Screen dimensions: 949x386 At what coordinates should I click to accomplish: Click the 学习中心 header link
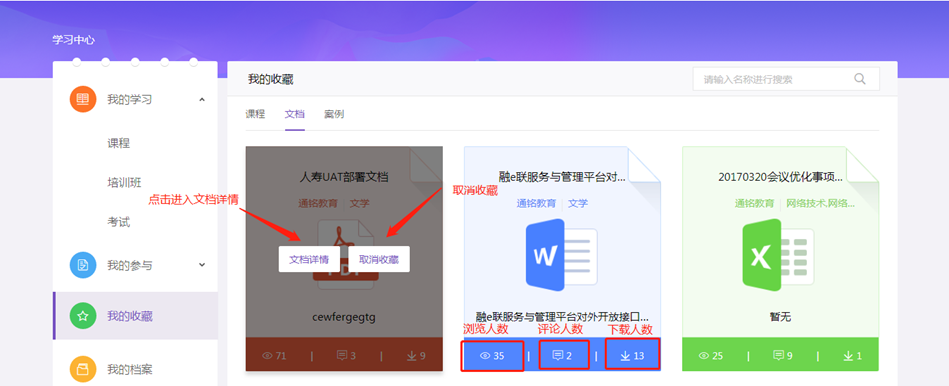tap(73, 40)
